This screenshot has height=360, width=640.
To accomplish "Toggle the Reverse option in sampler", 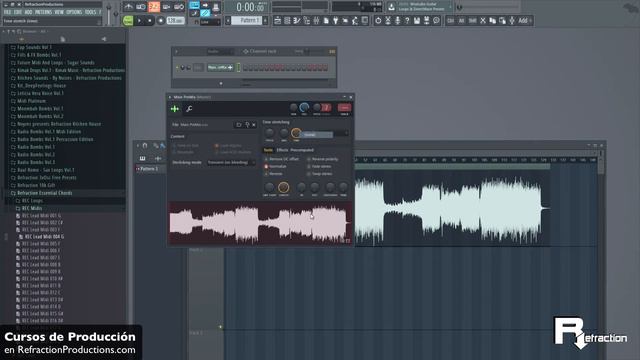I will tap(273, 174).
